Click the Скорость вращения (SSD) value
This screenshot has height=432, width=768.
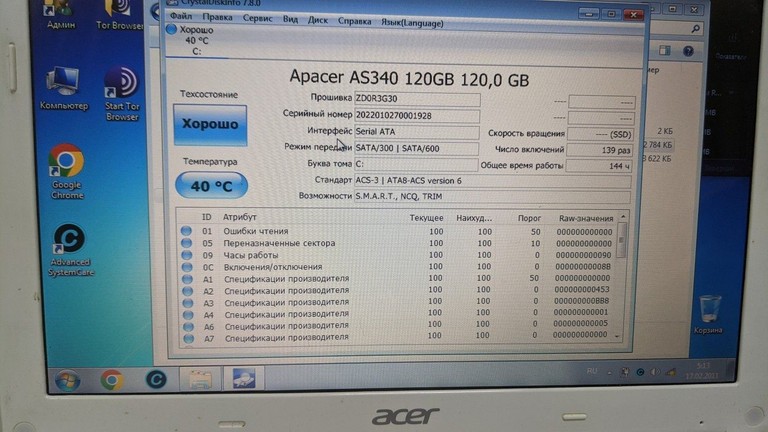click(x=600, y=134)
